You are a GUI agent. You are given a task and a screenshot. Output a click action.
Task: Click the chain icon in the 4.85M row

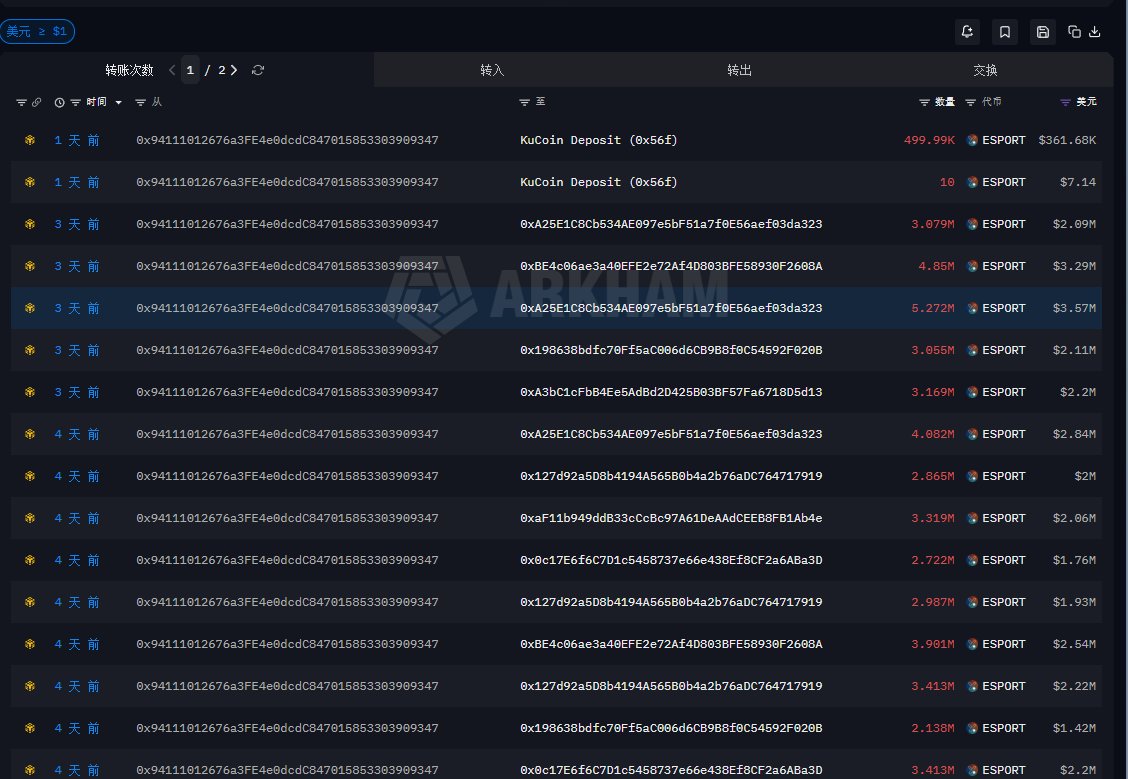pyautogui.click(x=29, y=265)
